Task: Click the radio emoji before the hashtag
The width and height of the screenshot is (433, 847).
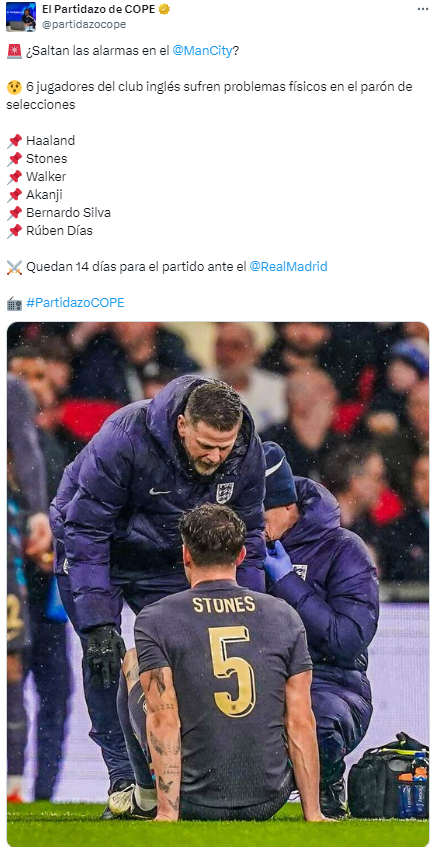Action: pyautogui.click(x=15, y=303)
